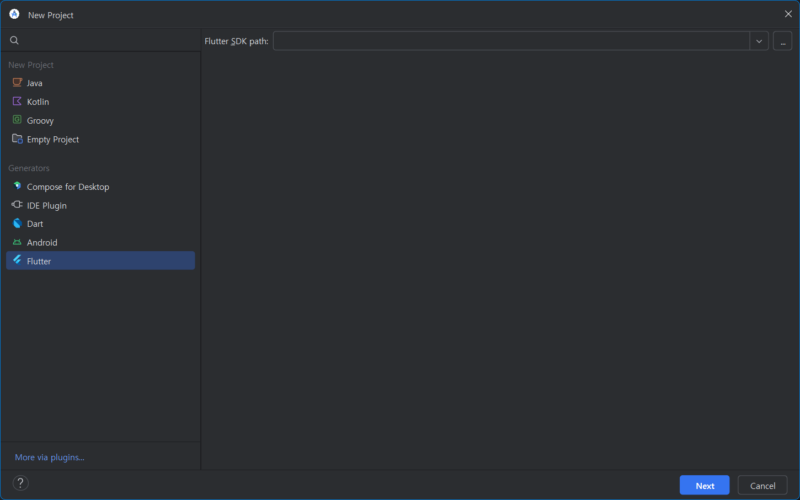Select the Java project type label
The width and height of the screenshot is (800, 500).
[35, 83]
